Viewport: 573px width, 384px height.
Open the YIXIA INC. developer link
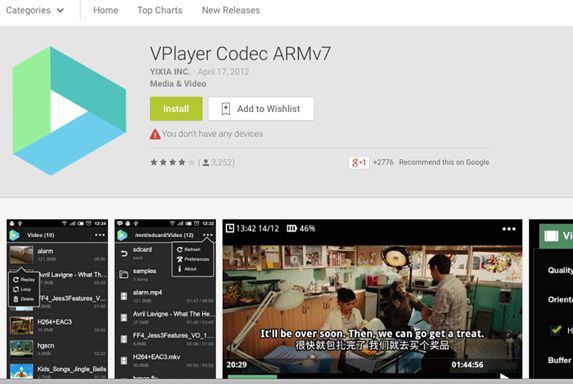pos(170,71)
